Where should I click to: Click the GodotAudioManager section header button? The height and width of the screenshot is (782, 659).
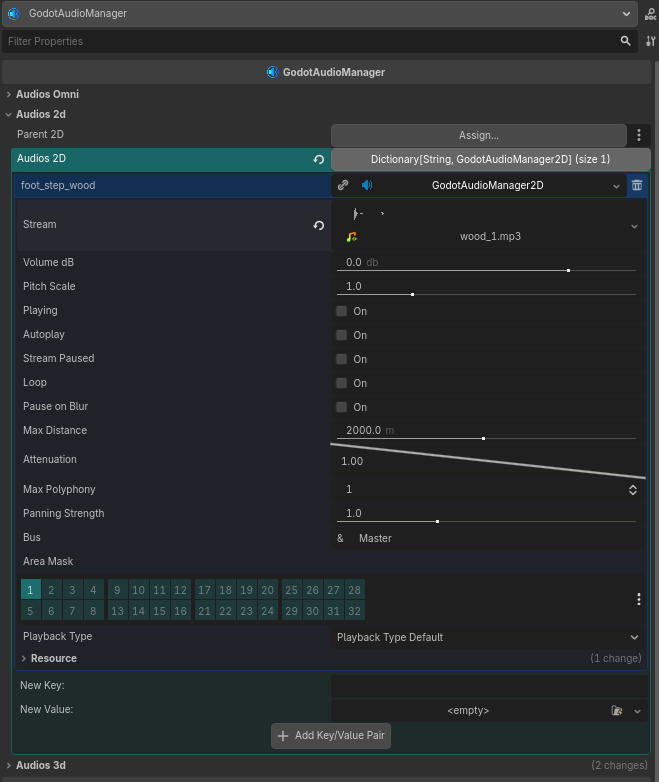pyautogui.click(x=326, y=72)
